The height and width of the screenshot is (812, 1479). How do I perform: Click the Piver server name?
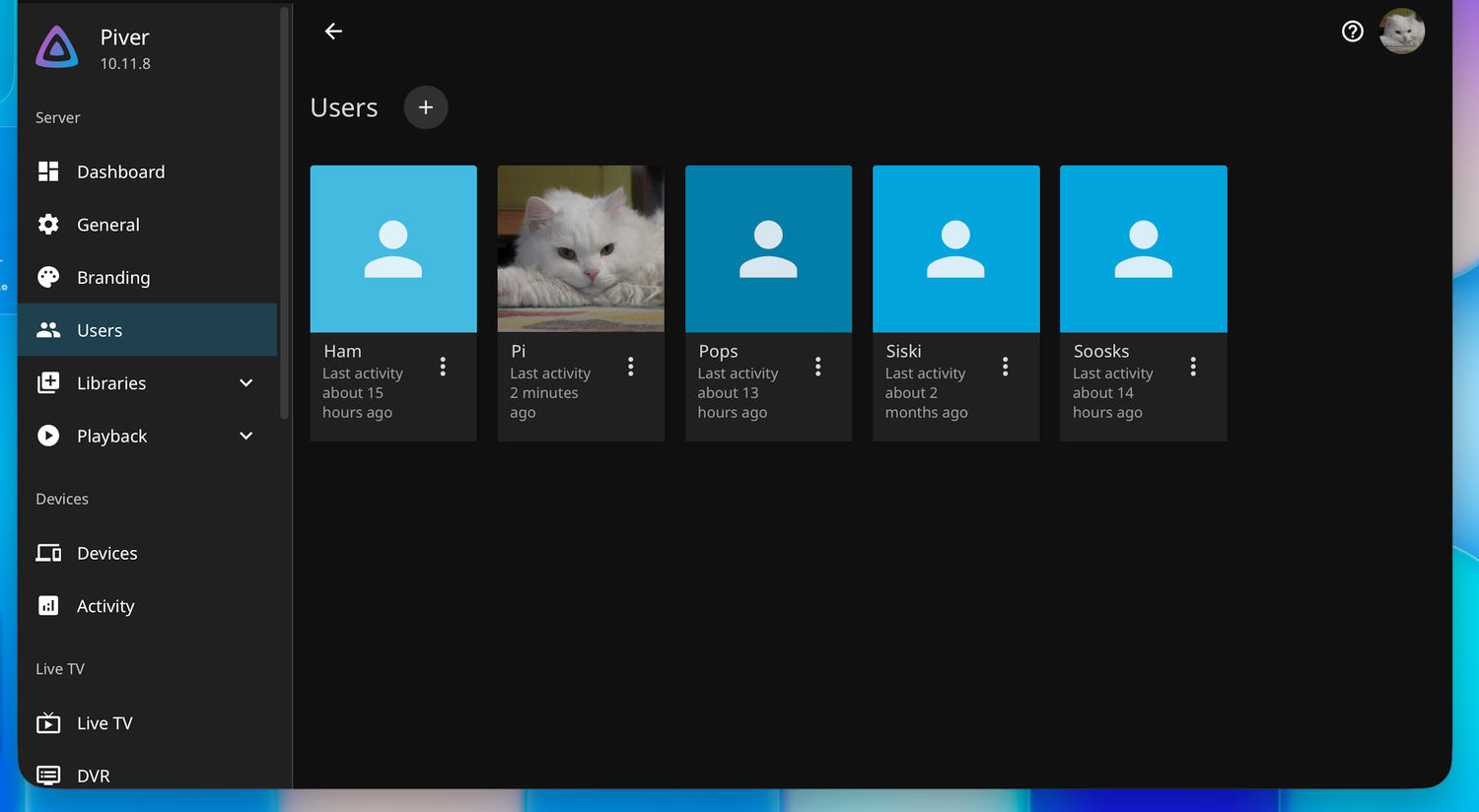click(124, 37)
